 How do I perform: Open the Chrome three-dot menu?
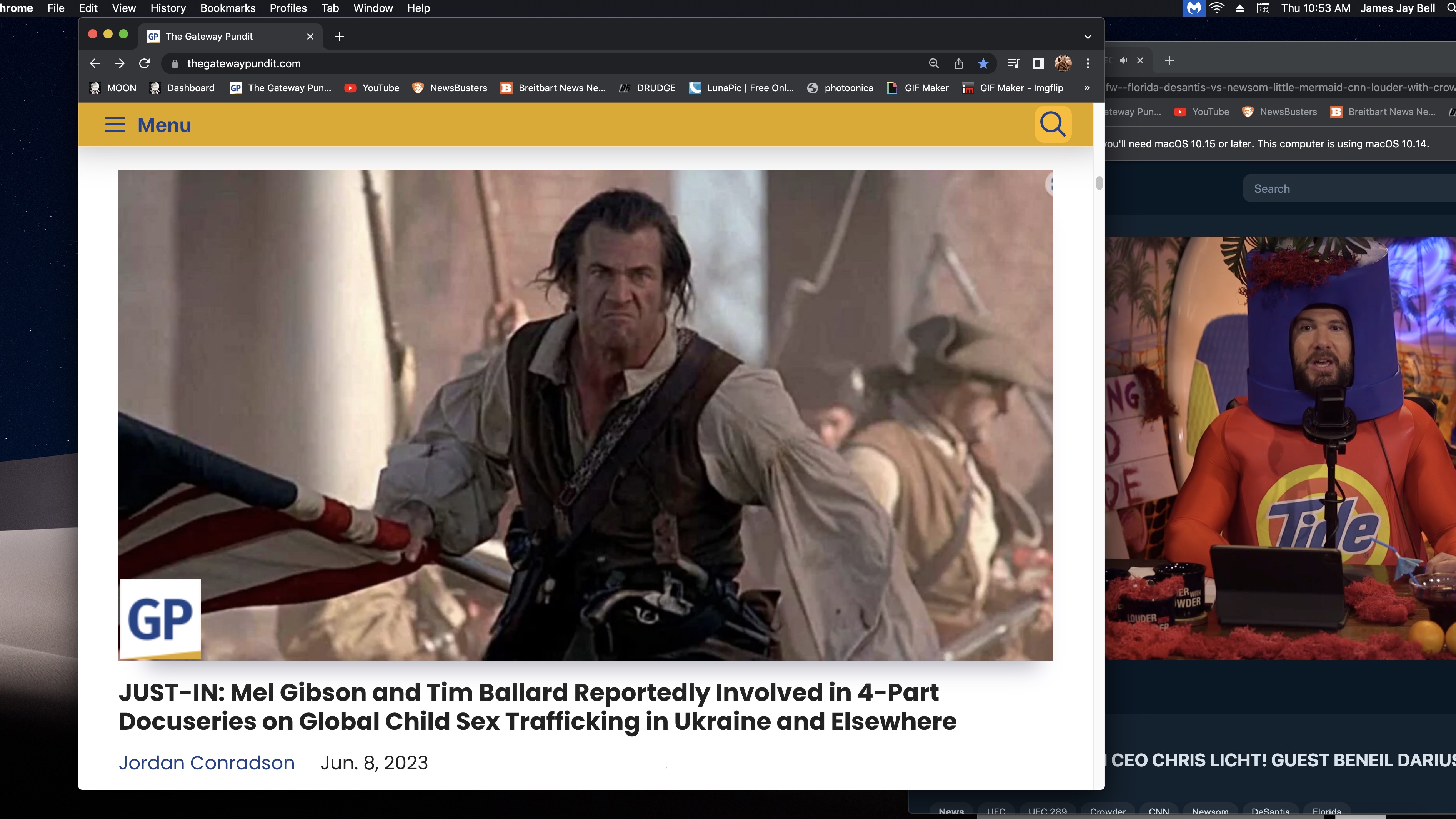coord(1088,63)
